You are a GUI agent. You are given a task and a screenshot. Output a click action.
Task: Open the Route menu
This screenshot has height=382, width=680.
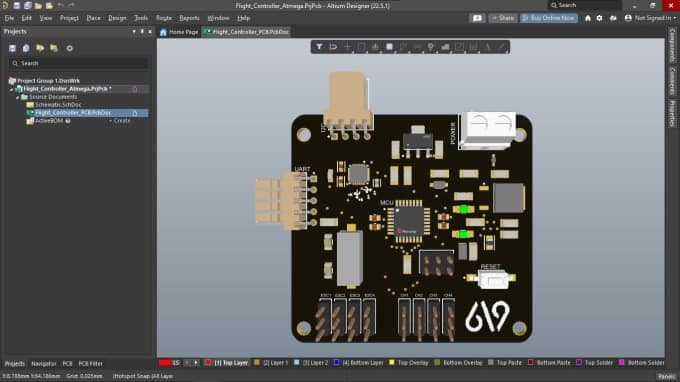pyautogui.click(x=163, y=18)
